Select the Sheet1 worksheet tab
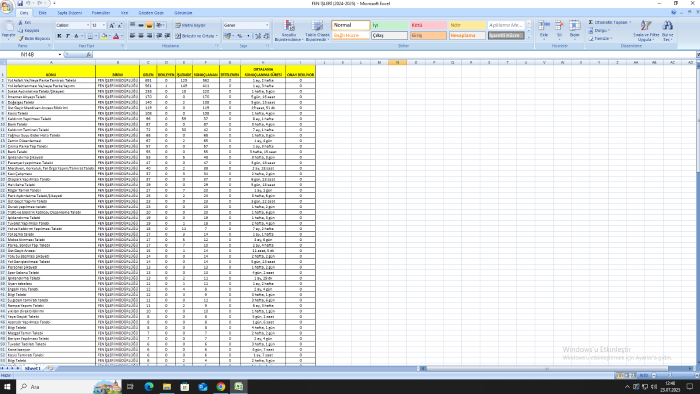 pos(33,369)
